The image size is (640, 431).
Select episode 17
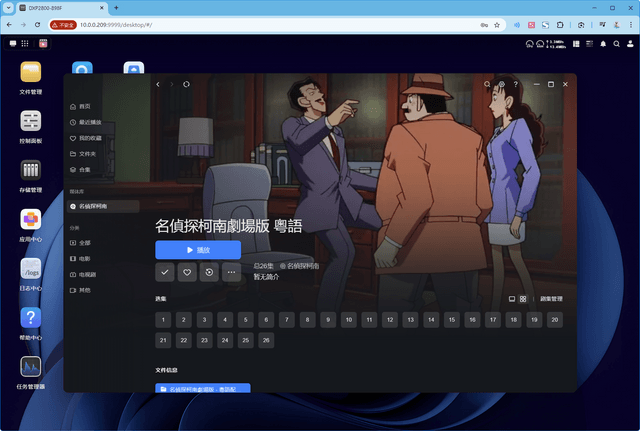(x=493, y=320)
